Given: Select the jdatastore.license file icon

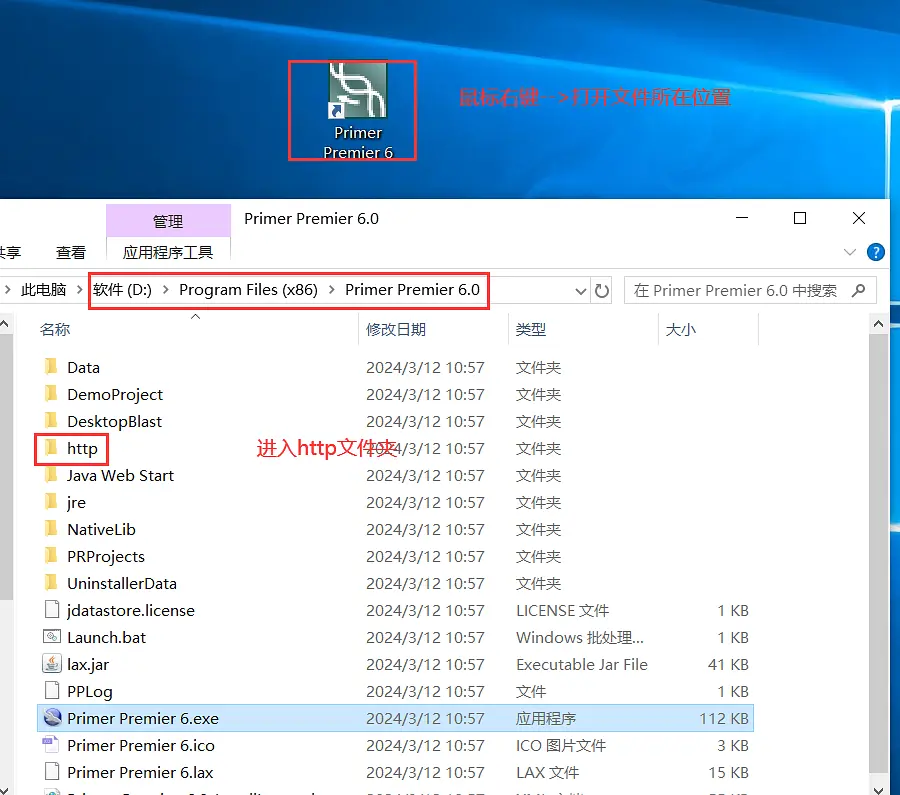Looking at the screenshot, I should coord(52,610).
